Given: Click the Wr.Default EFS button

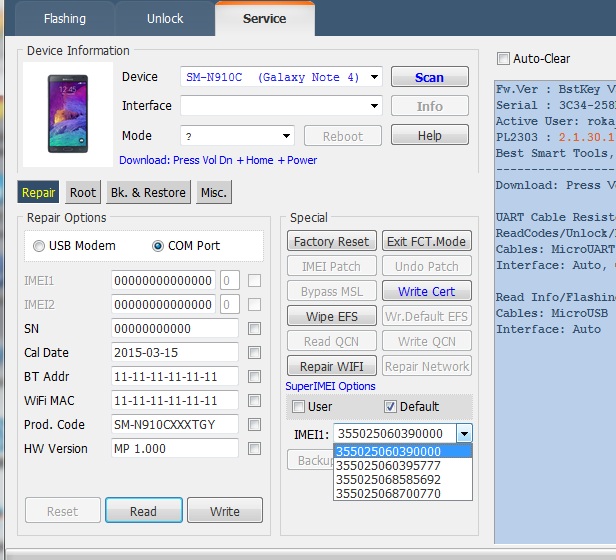Looking at the screenshot, I should 427,316.
